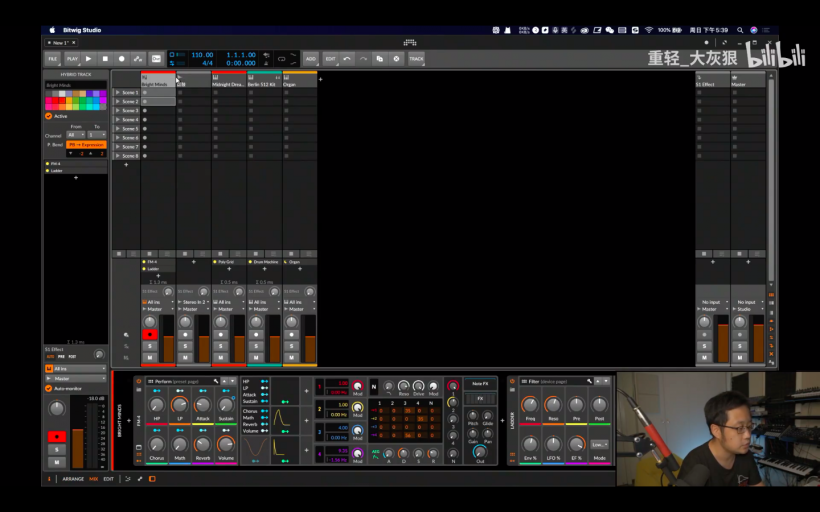The width and height of the screenshot is (820, 512).
Task: Click the TRACK button in the toolbar
Action: [416, 59]
